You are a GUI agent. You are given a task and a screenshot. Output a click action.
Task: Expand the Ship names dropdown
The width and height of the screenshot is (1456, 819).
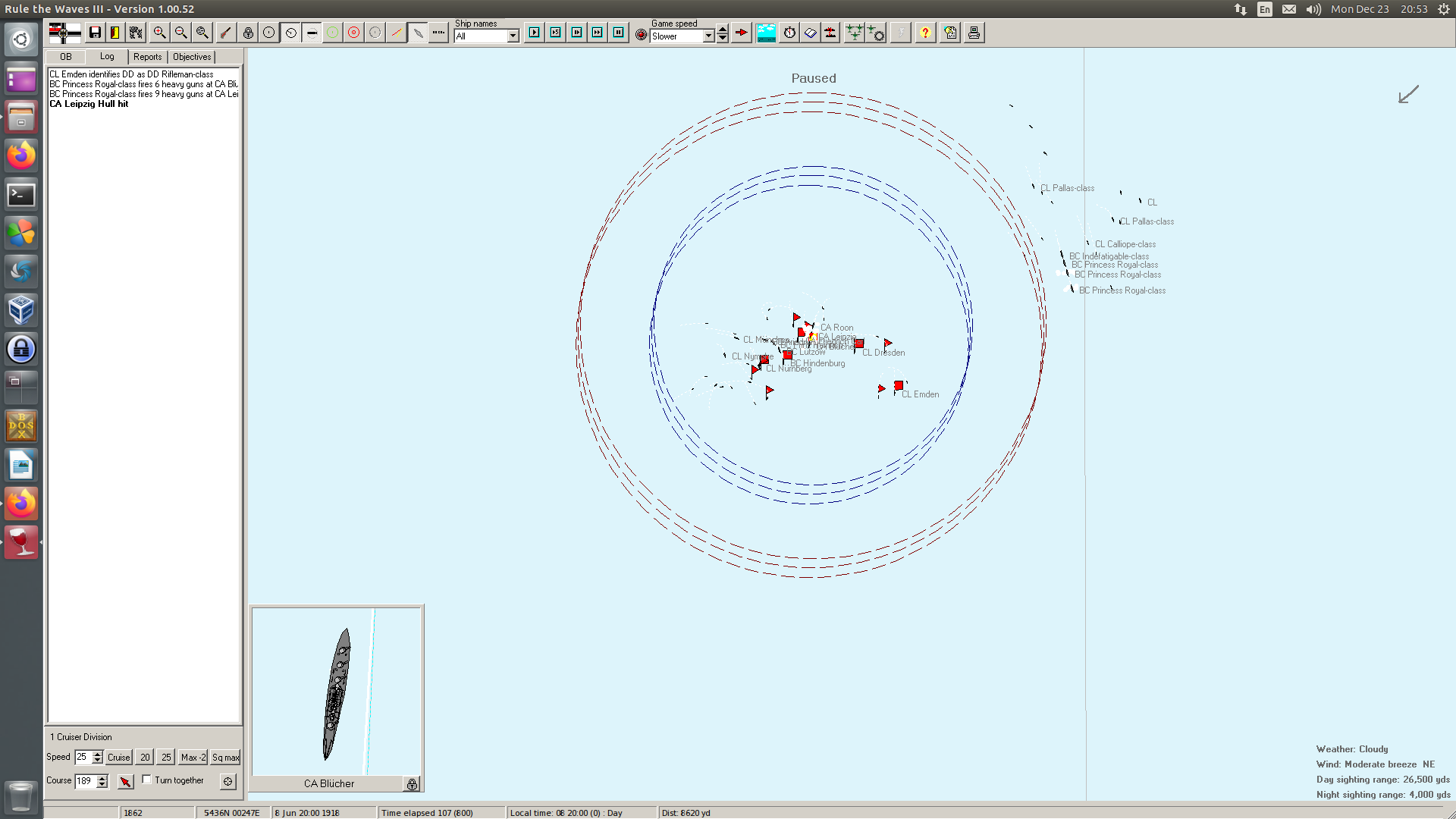[x=513, y=36]
